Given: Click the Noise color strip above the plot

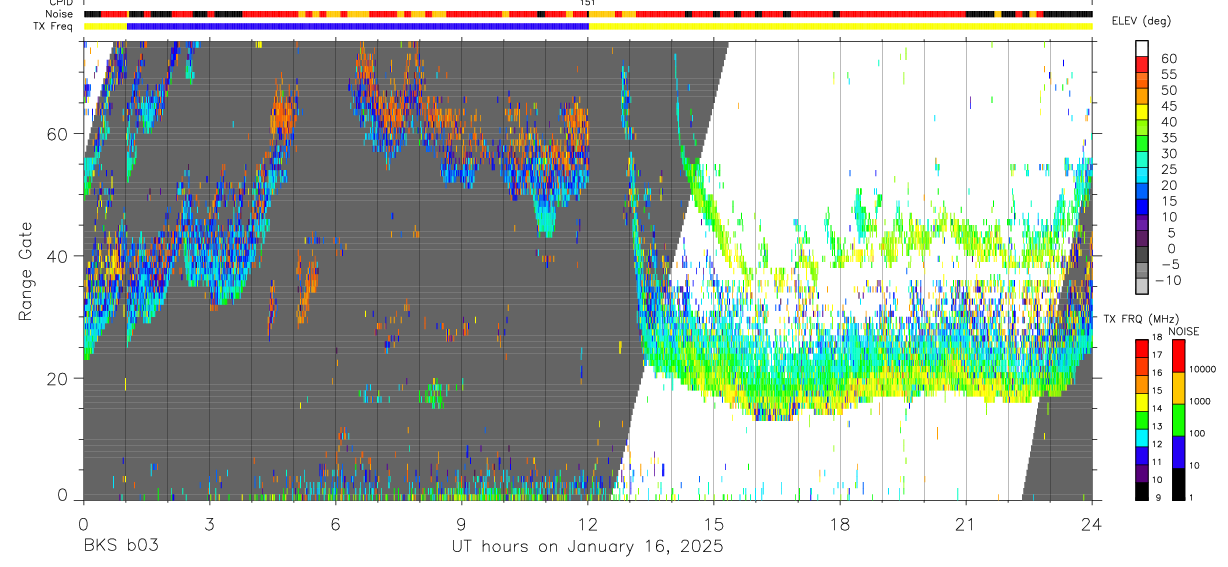Looking at the screenshot, I should pos(588,15).
